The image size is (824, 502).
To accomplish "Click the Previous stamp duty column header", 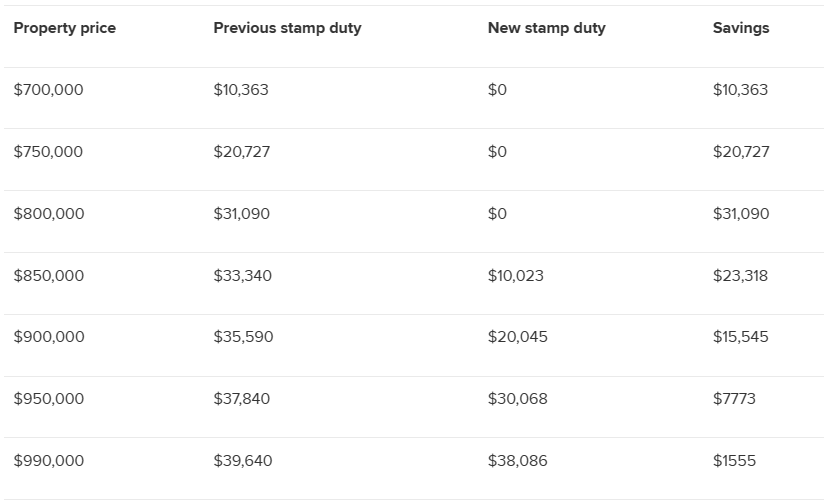I will 287,28.
